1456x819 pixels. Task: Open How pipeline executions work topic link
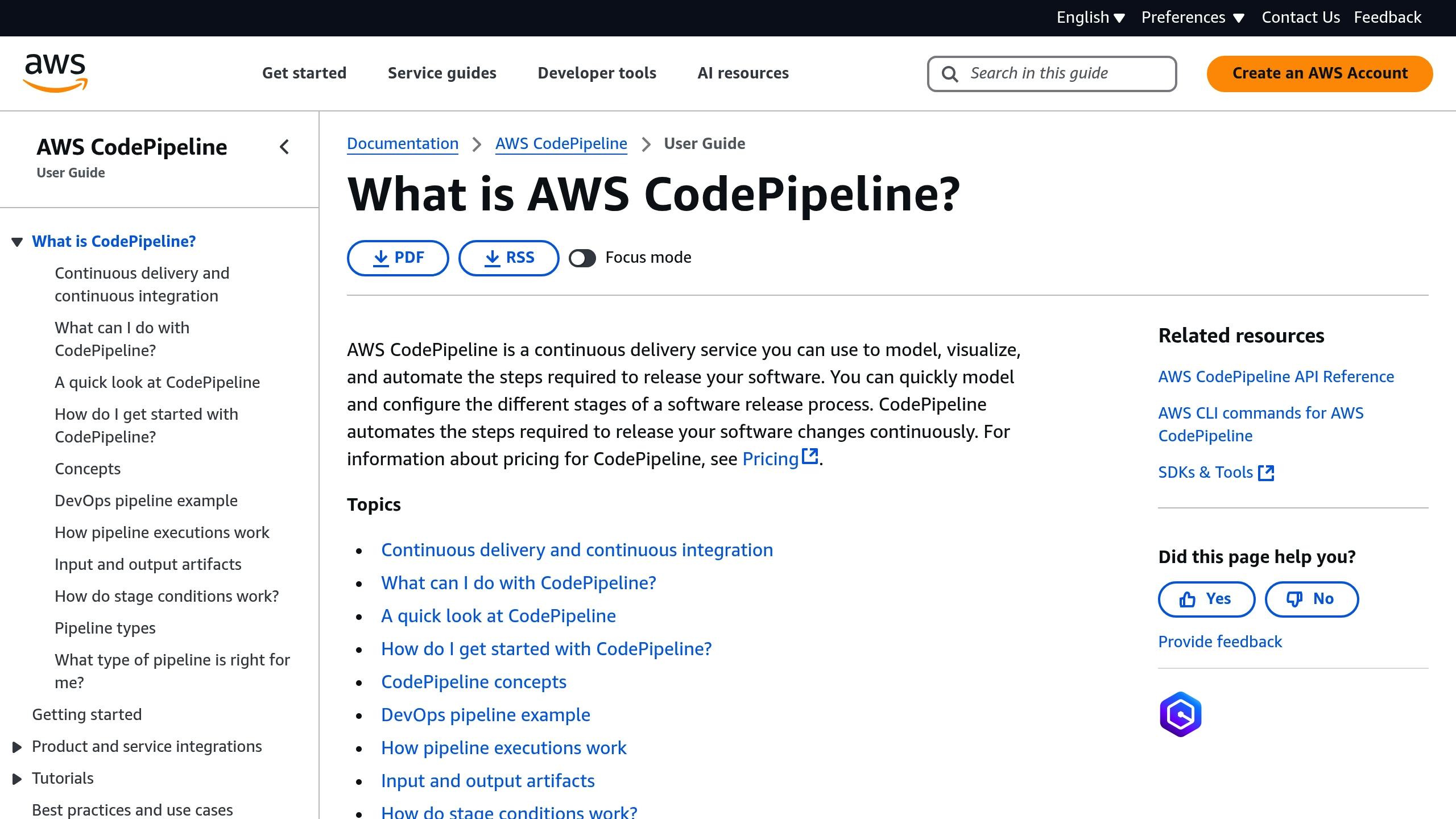click(x=503, y=748)
